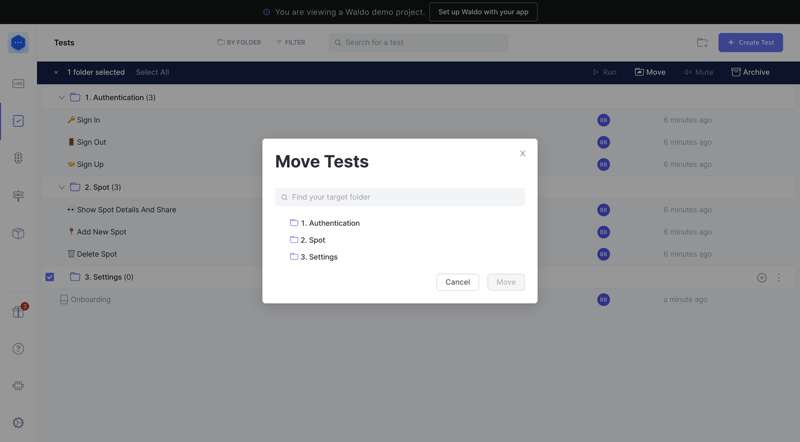Click the 3. Settings (0) folder row

tap(418, 277)
